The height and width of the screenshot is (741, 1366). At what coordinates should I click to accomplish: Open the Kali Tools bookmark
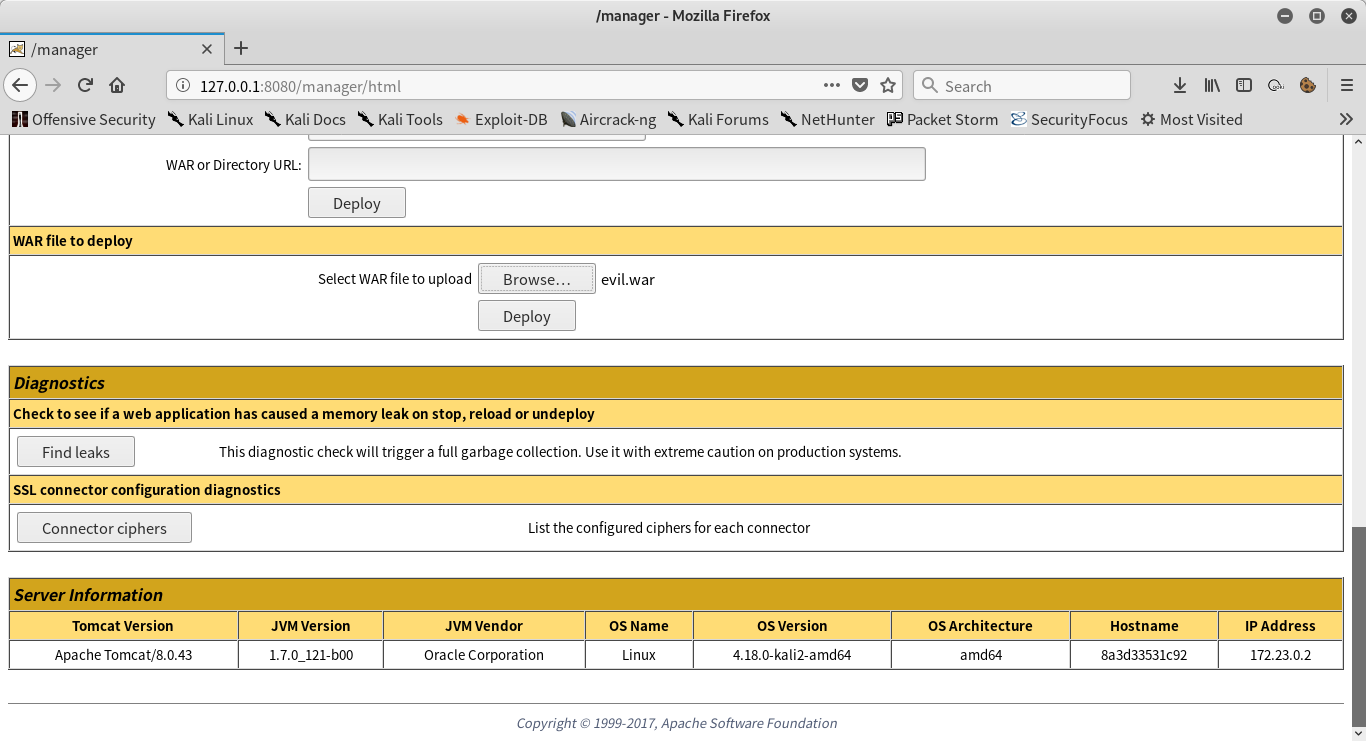tap(400, 119)
